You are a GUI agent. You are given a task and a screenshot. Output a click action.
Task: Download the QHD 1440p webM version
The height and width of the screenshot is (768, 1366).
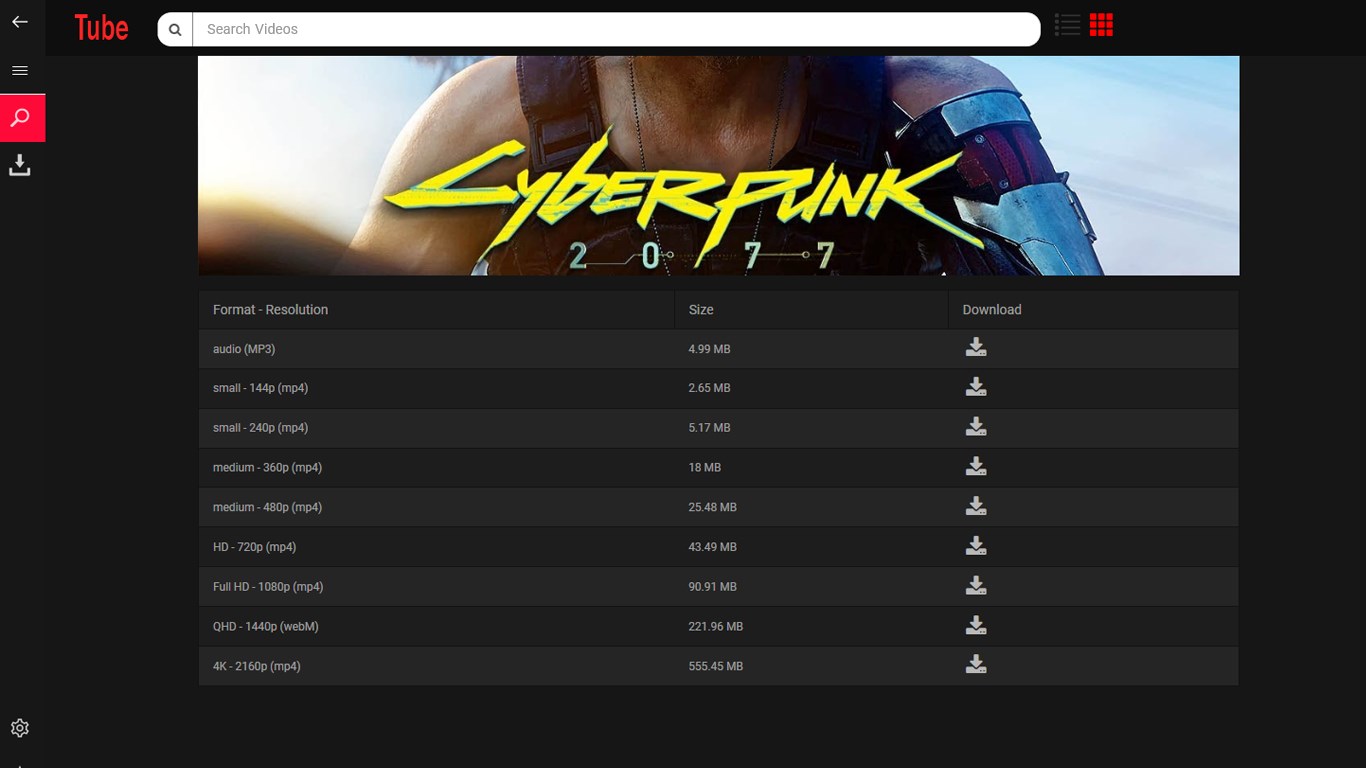976,625
